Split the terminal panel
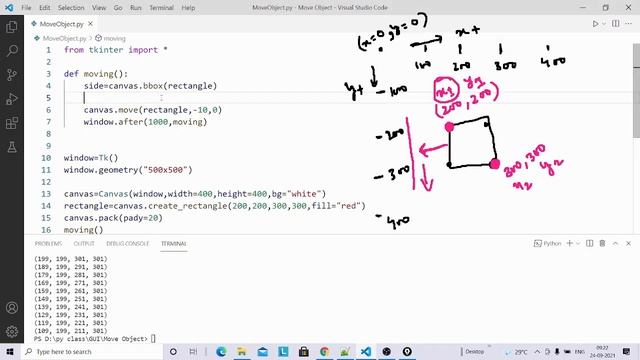This screenshot has width=640, height=360. (x=589, y=243)
